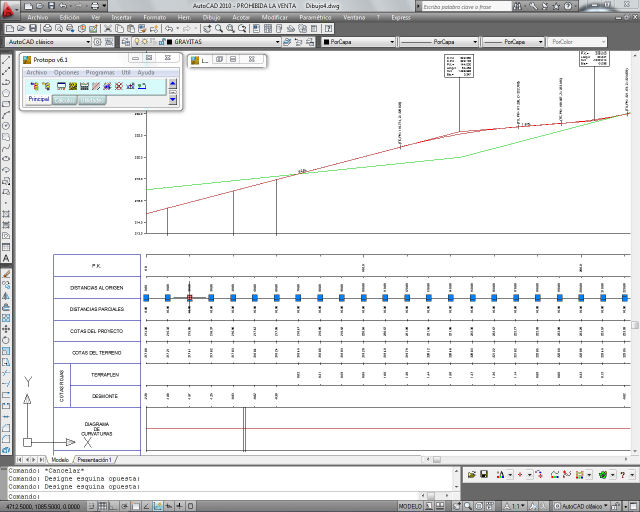The image size is (640, 512).
Task: Toggle Snap mode in status bar
Action: pos(92,506)
